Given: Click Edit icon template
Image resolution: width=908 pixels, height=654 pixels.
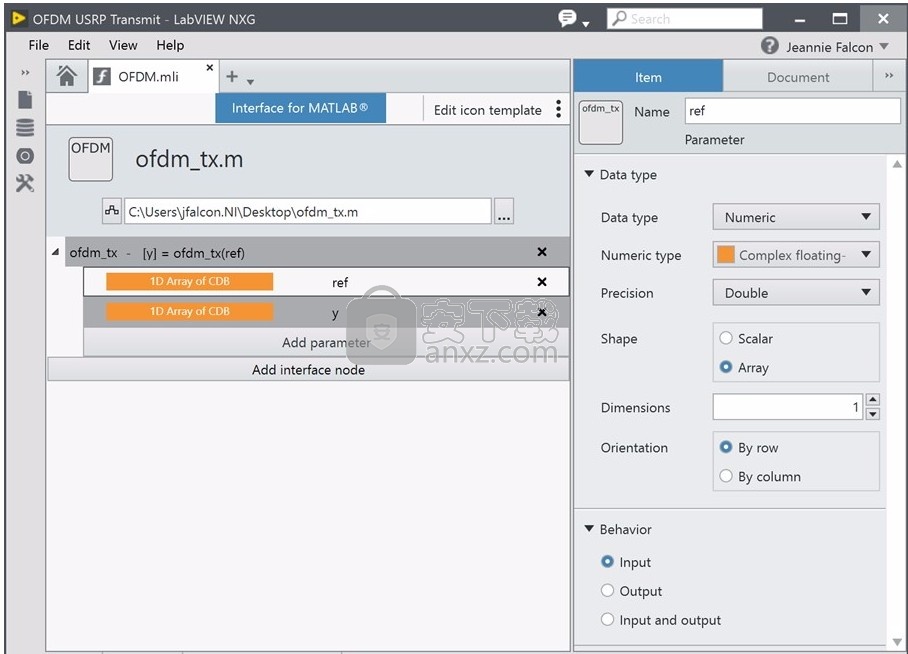Looking at the screenshot, I should pos(488,110).
